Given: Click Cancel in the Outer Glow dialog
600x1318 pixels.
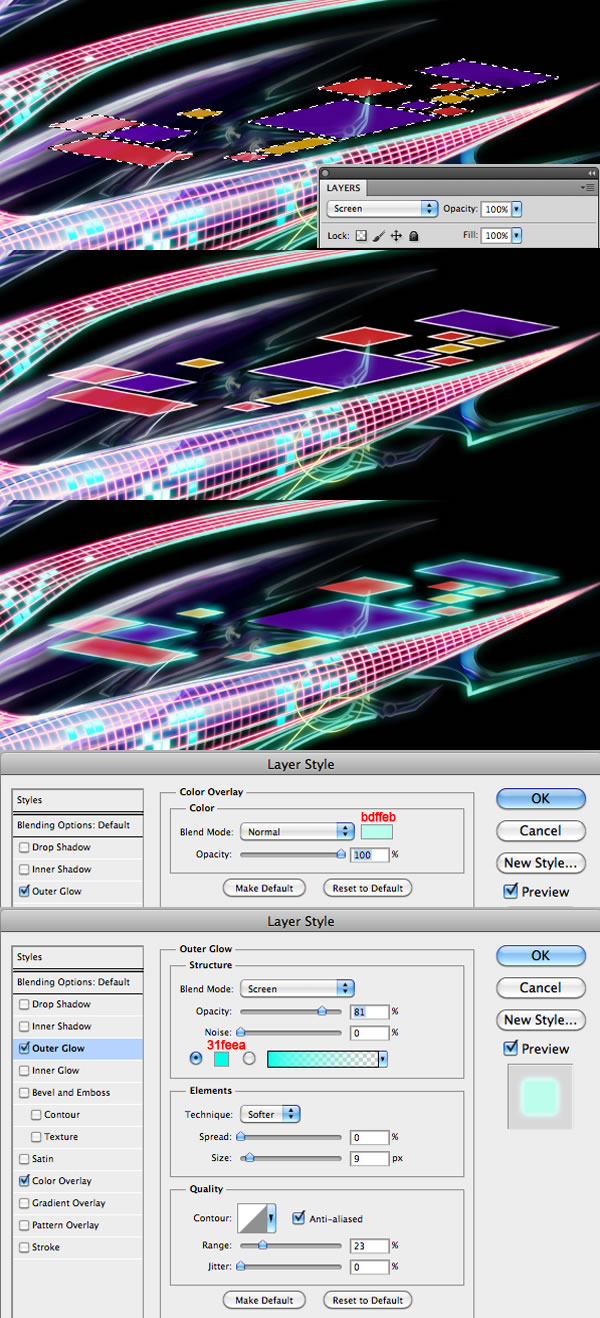Looking at the screenshot, I should 540,988.
